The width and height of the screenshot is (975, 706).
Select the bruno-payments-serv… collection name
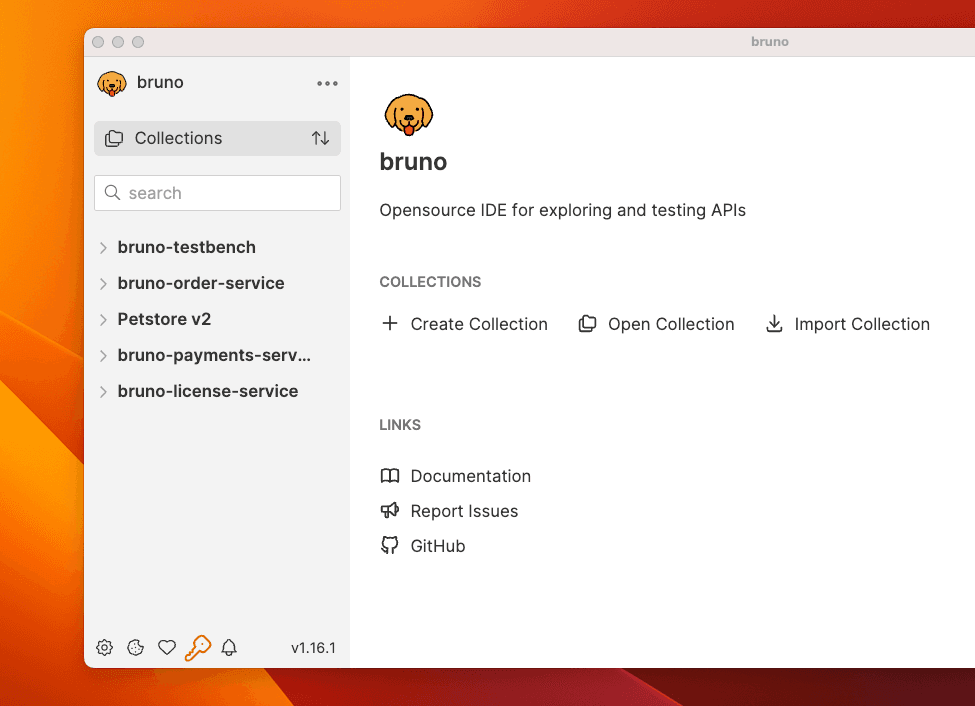[214, 355]
